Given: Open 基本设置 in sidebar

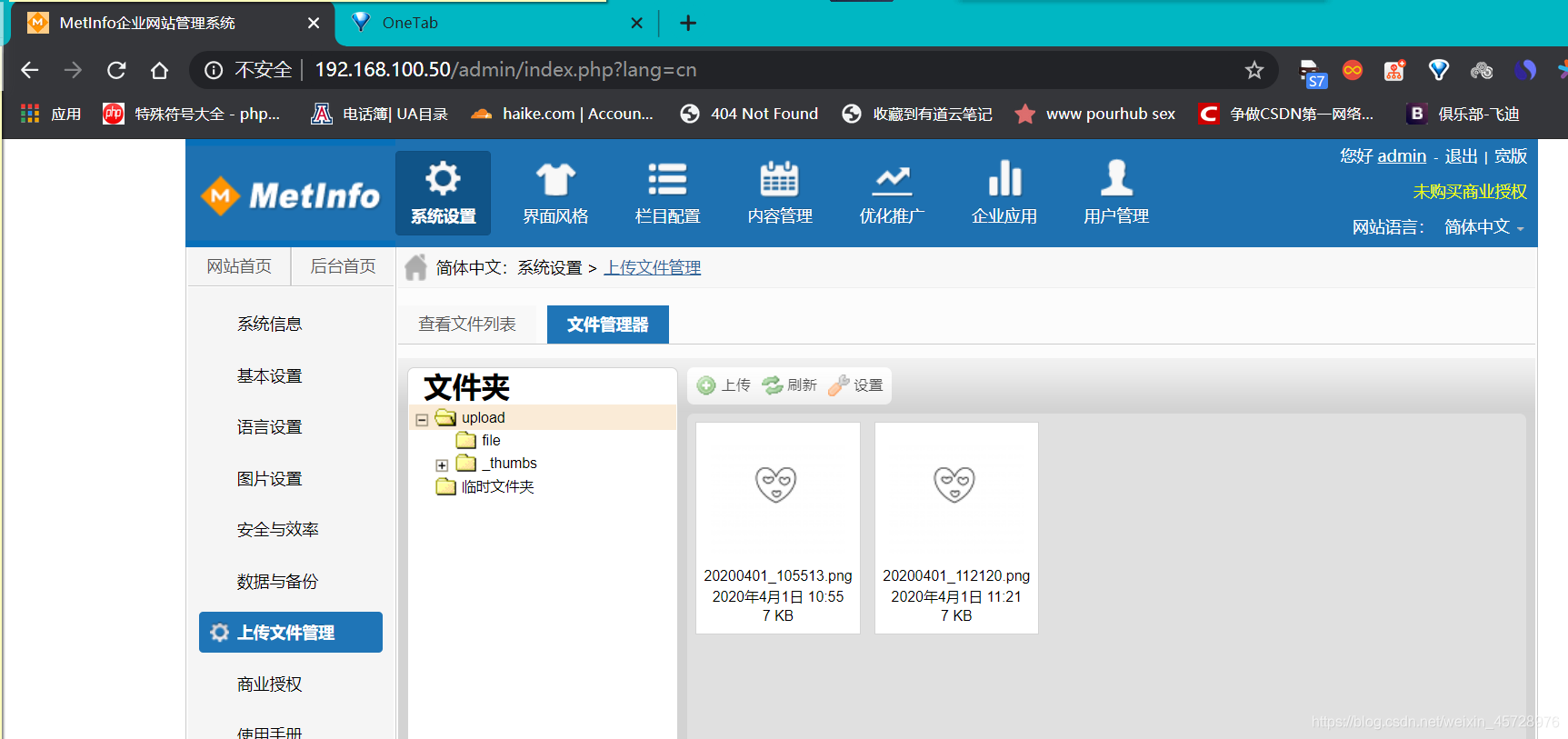Looking at the screenshot, I should (x=269, y=375).
